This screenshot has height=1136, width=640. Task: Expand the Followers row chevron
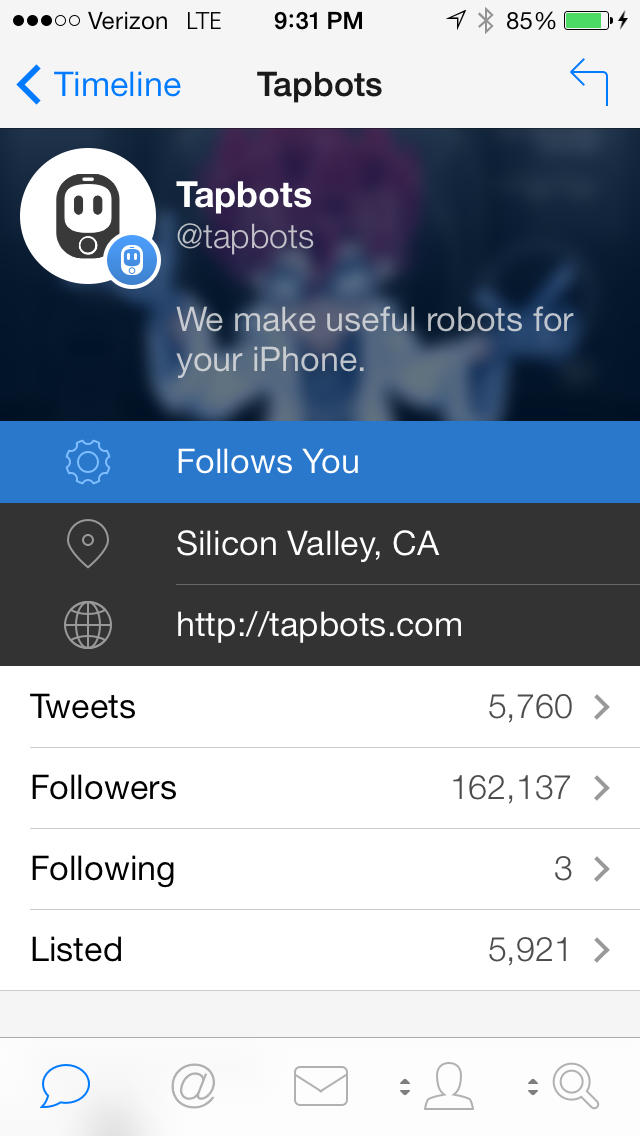601,788
